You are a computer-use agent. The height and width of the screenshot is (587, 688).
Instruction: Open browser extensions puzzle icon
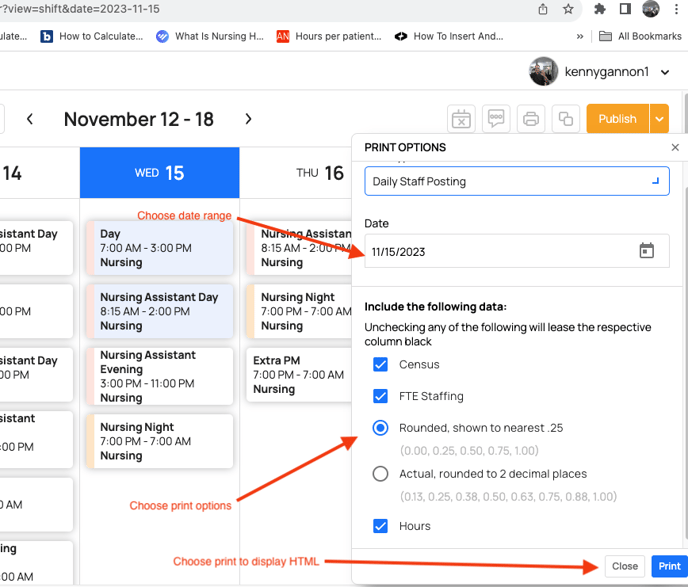click(x=599, y=9)
